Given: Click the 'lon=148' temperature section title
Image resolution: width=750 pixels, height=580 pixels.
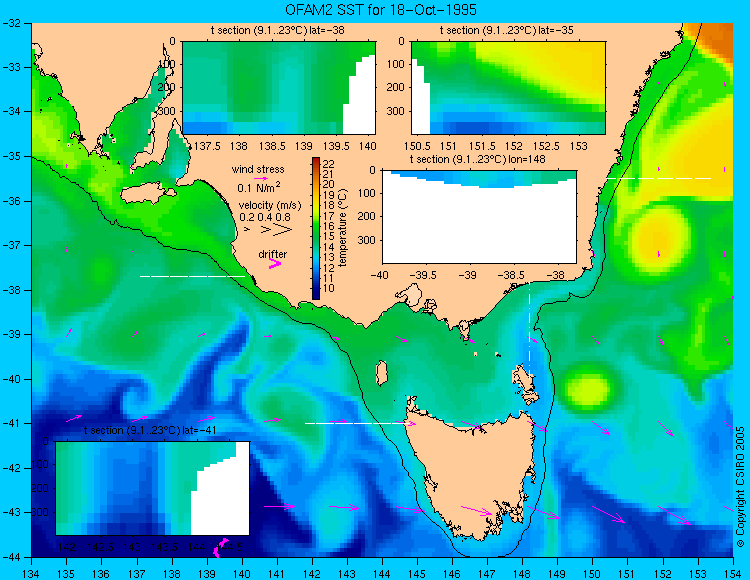Looking at the screenshot, I should 477,159.
